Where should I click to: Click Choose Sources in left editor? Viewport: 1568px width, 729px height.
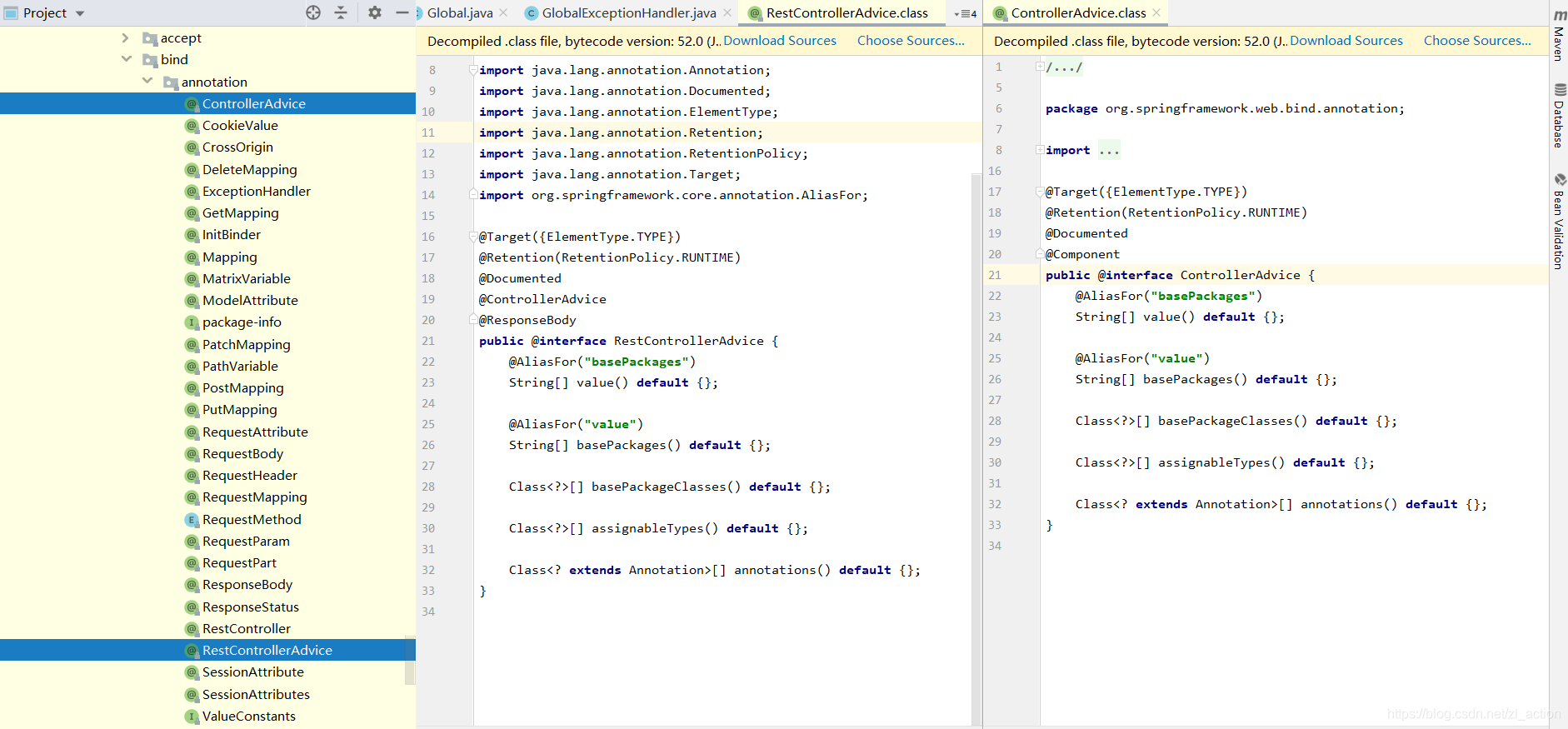pos(911,40)
